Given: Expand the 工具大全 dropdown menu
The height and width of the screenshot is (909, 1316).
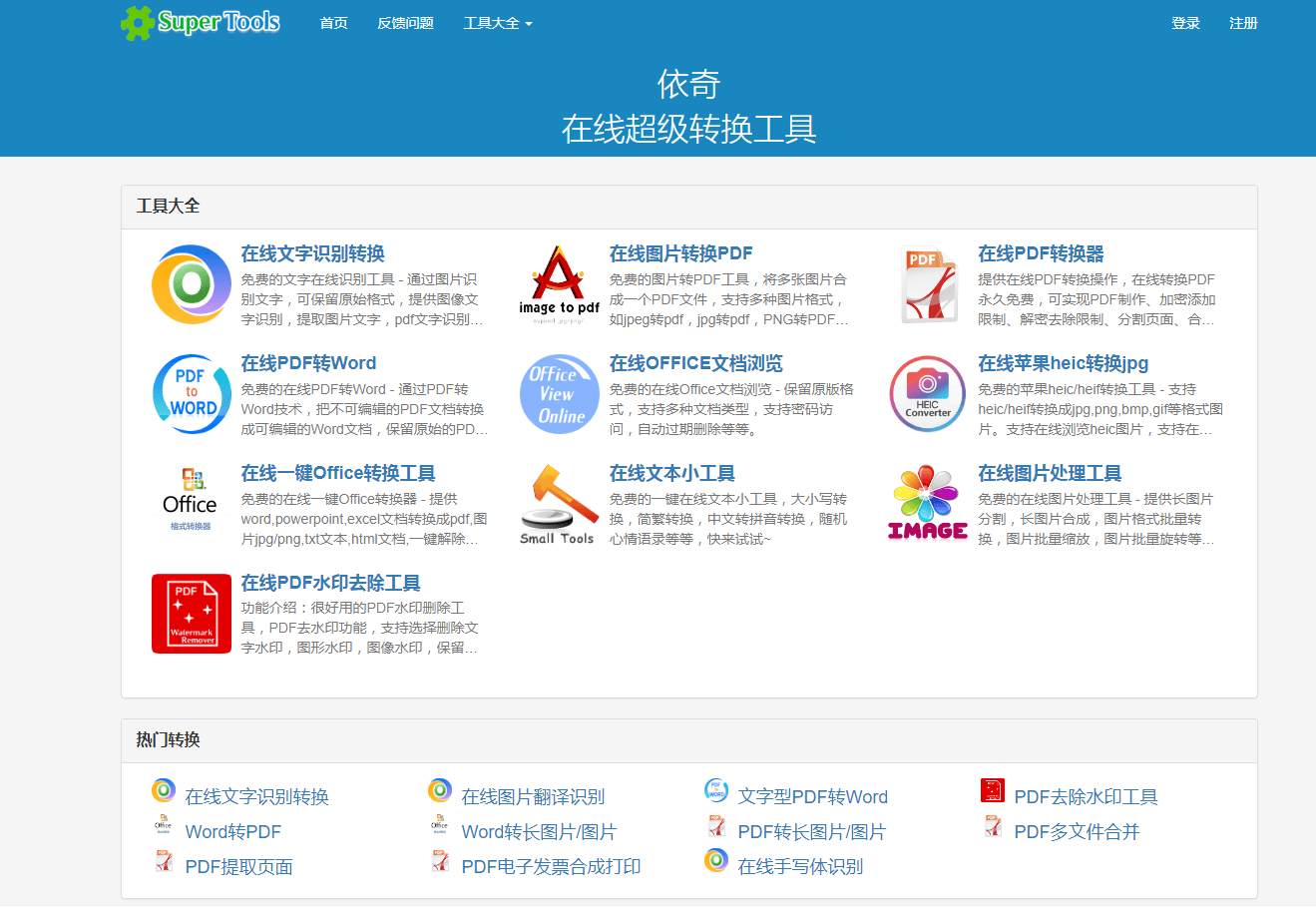Looking at the screenshot, I should coord(497,23).
